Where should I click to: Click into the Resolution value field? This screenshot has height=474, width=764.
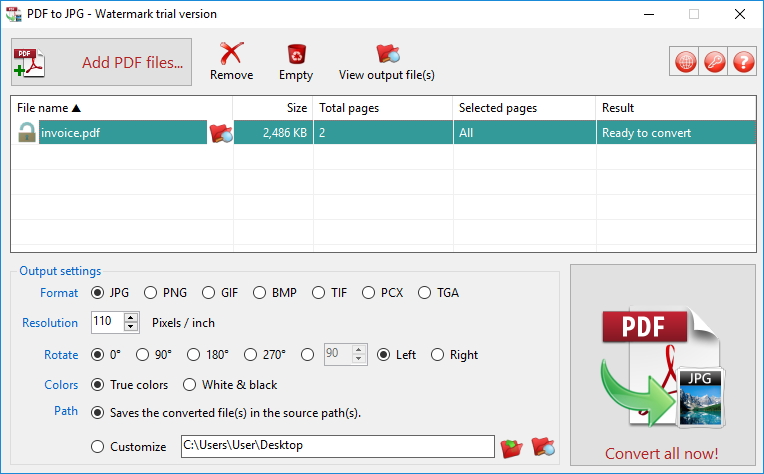click(x=107, y=322)
